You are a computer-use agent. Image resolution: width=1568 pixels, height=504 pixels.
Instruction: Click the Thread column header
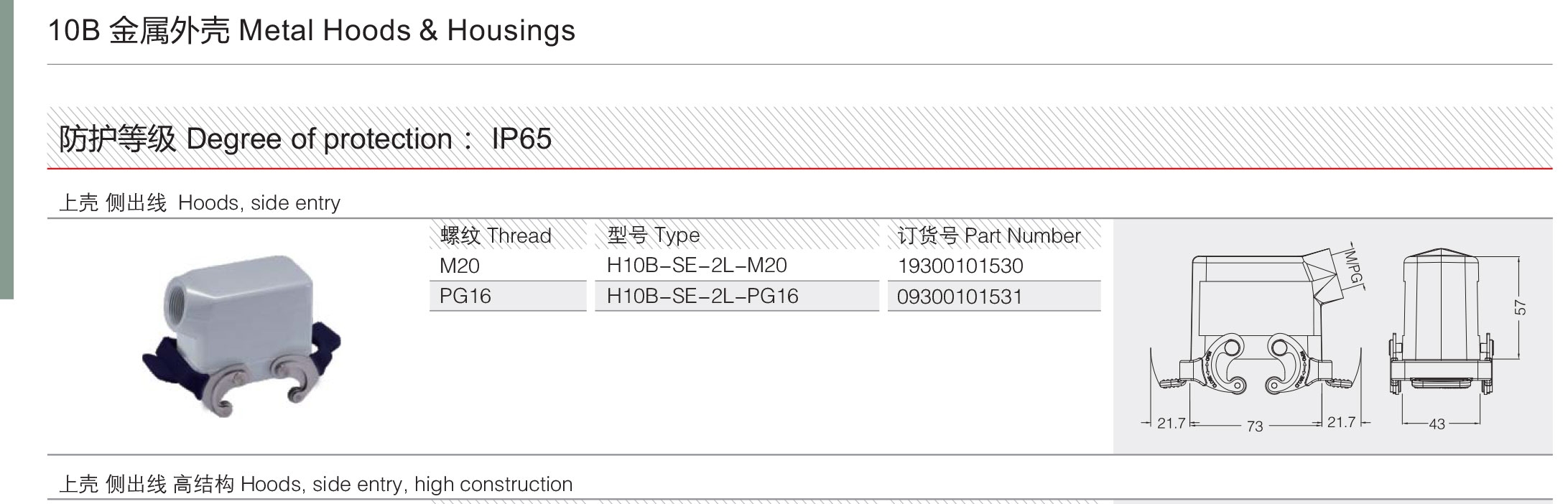(496, 235)
